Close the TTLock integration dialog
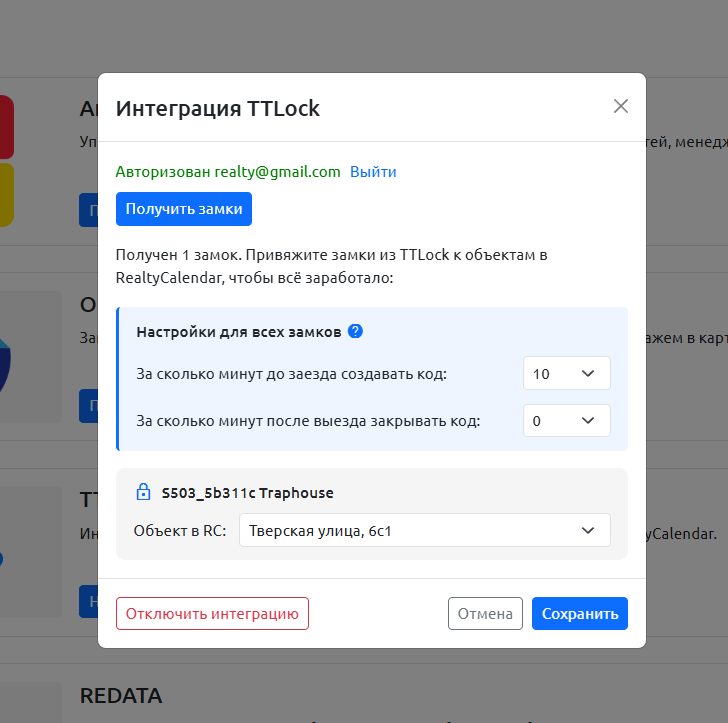728x723 pixels. [x=621, y=106]
